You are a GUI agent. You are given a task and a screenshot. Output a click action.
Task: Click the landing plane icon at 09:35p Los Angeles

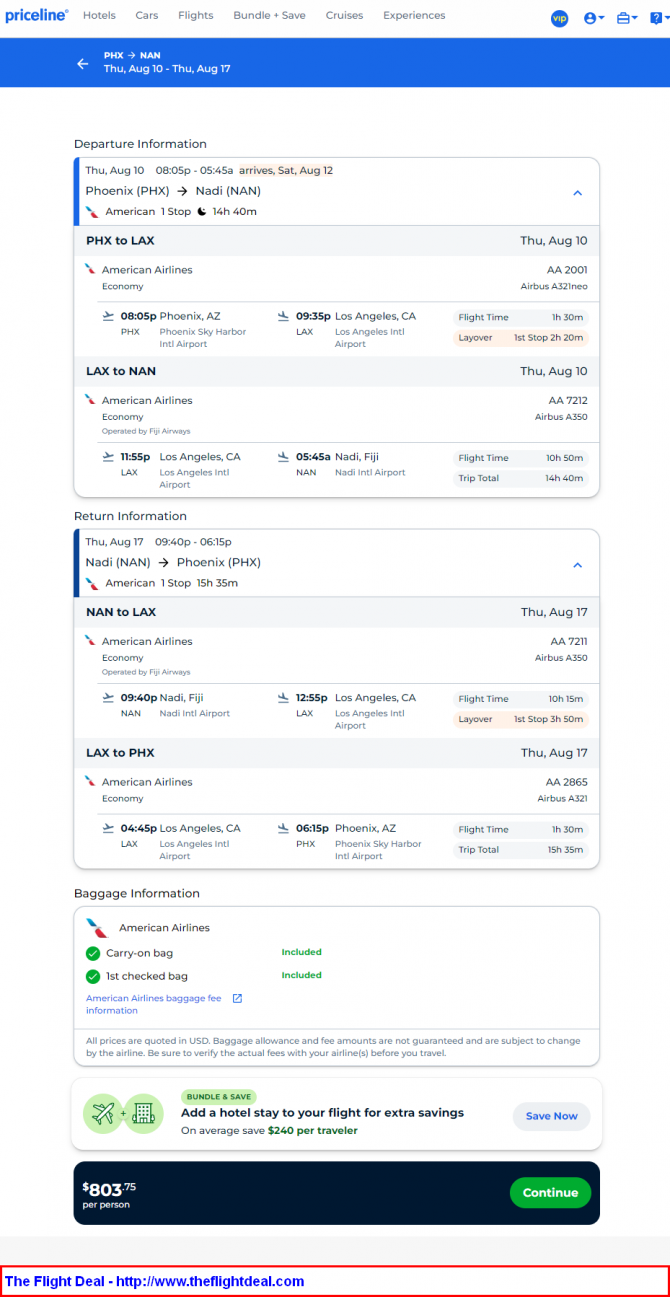283,316
